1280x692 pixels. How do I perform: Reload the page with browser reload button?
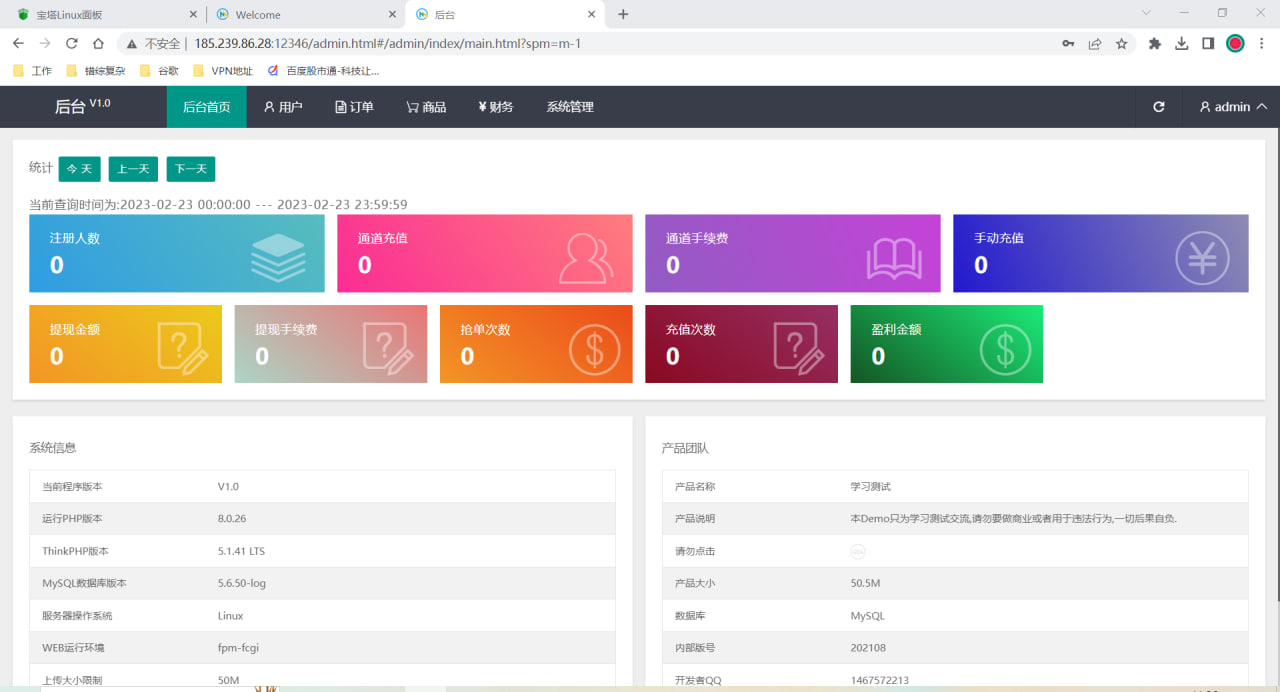coord(72,44)
